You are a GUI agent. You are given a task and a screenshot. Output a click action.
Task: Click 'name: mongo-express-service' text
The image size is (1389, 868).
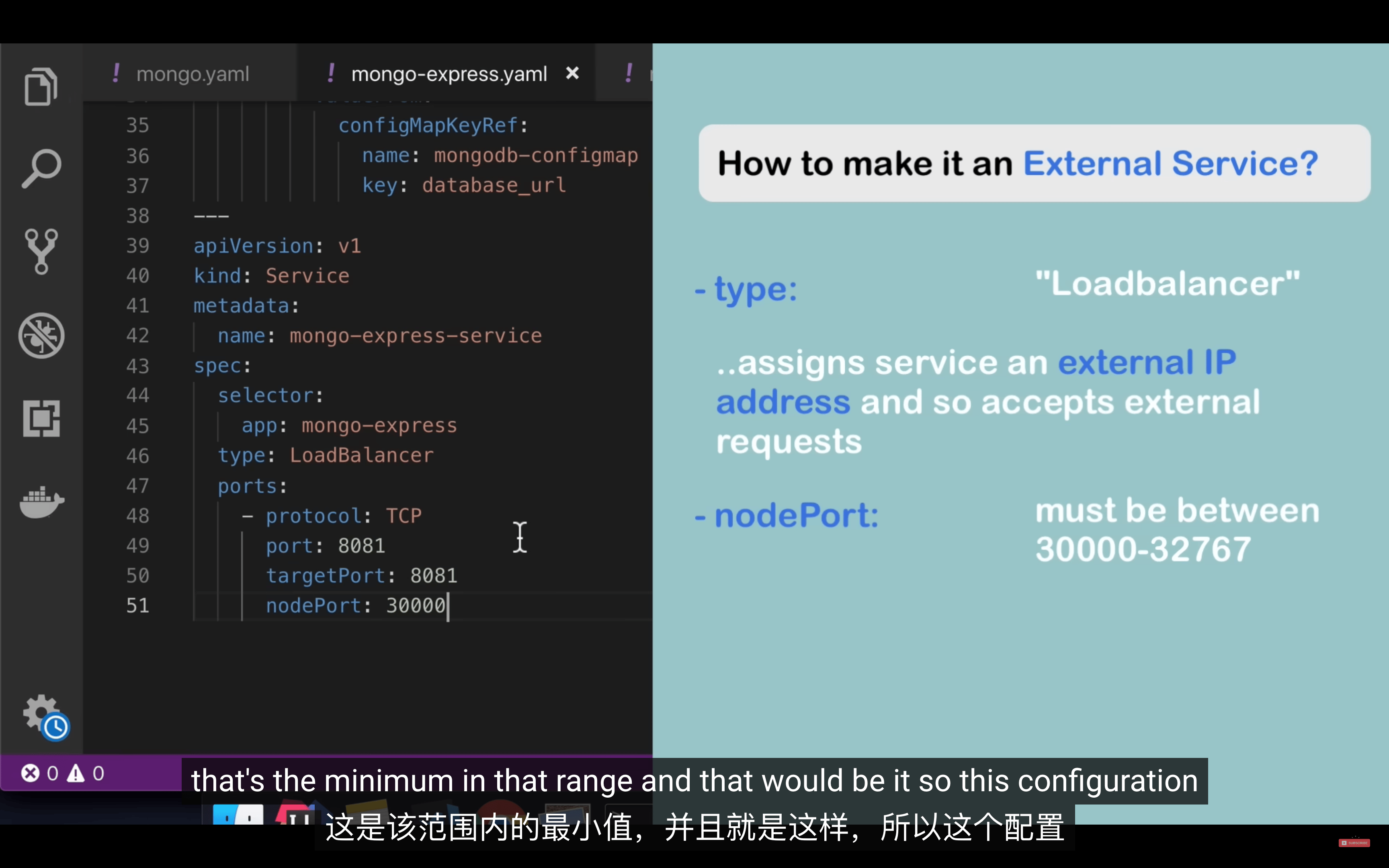[380, 335]
